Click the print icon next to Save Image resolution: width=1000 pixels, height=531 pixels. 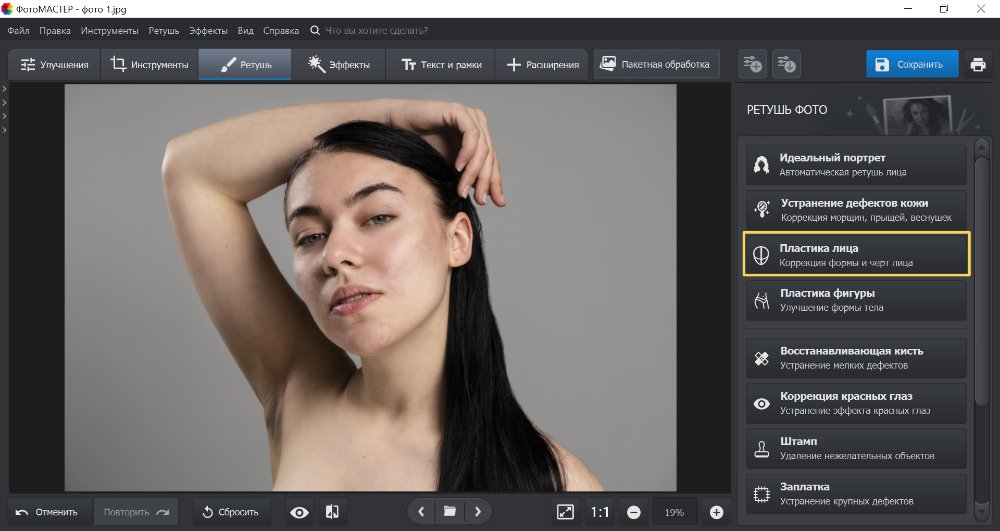coord(977,65)
